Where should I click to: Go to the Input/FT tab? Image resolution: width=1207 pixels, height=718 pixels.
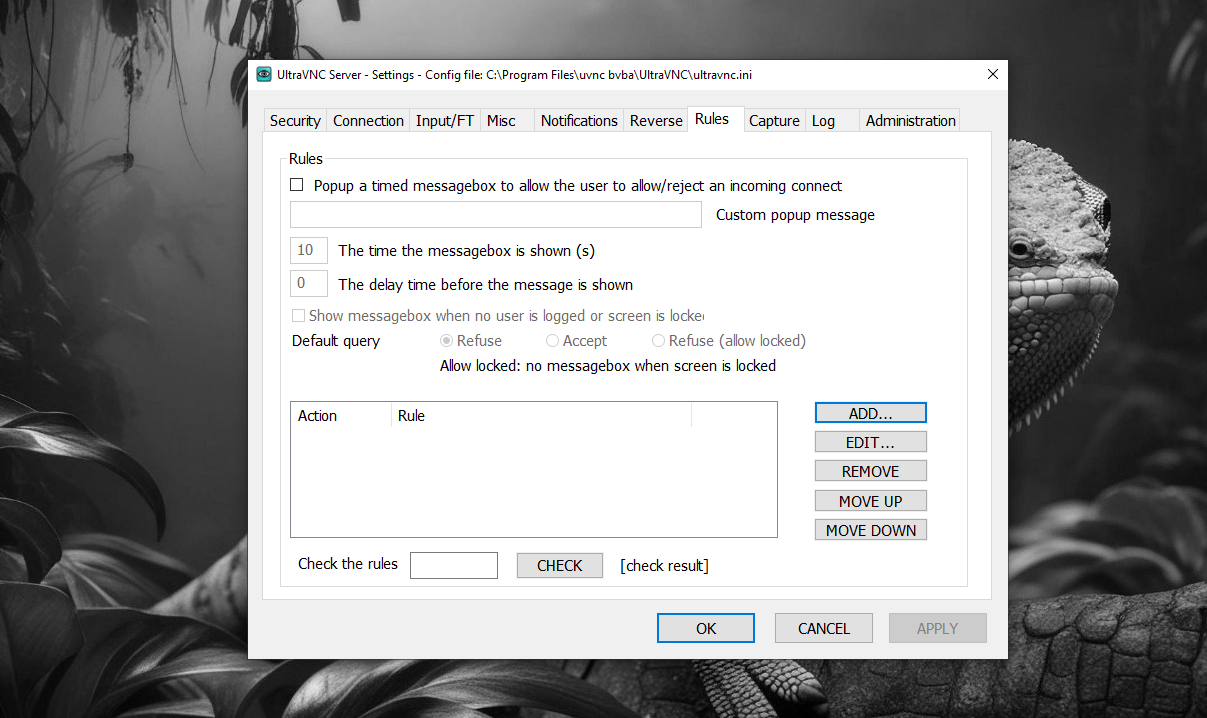coord(444,120)
